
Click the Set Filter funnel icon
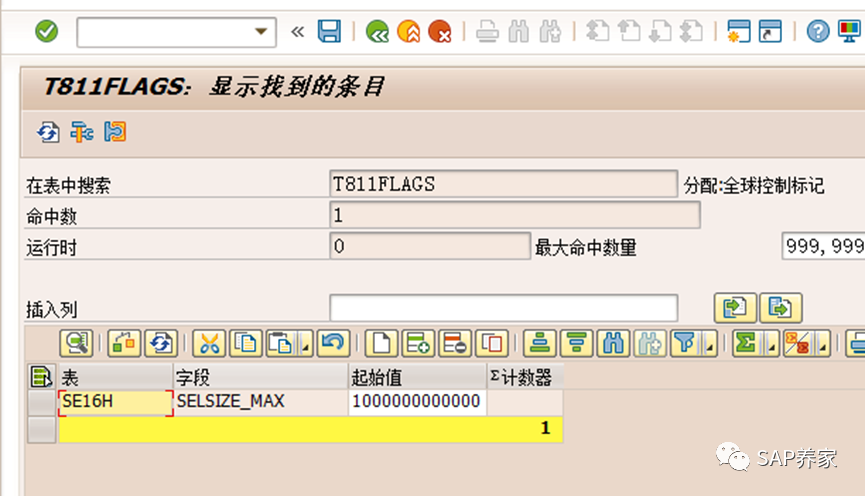click(686, 343)
